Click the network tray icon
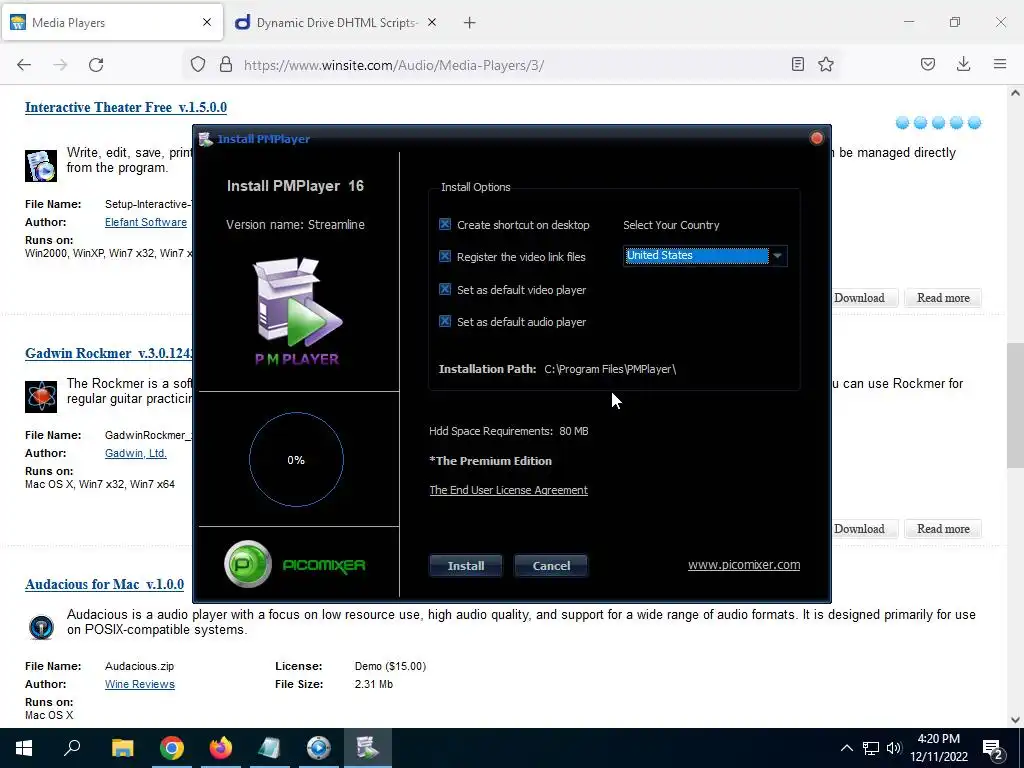Image resolution: width=1024 pixels, height=768 pixels. tap(871, 748)
